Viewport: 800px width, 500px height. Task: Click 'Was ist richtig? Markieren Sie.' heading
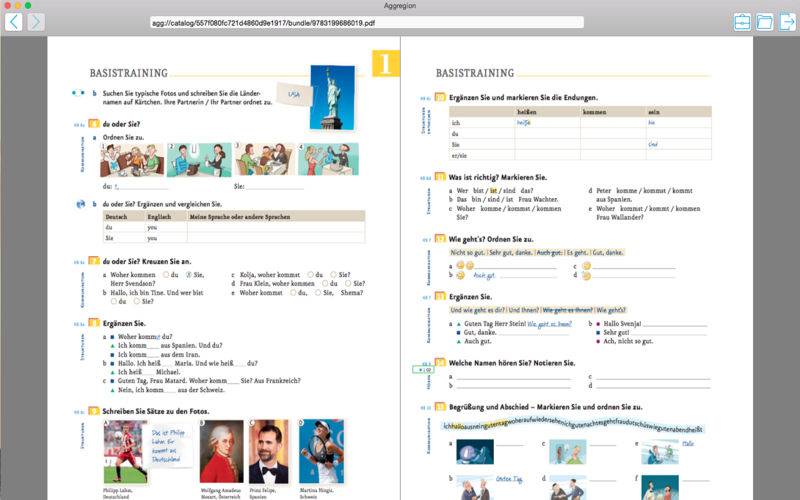497,178
